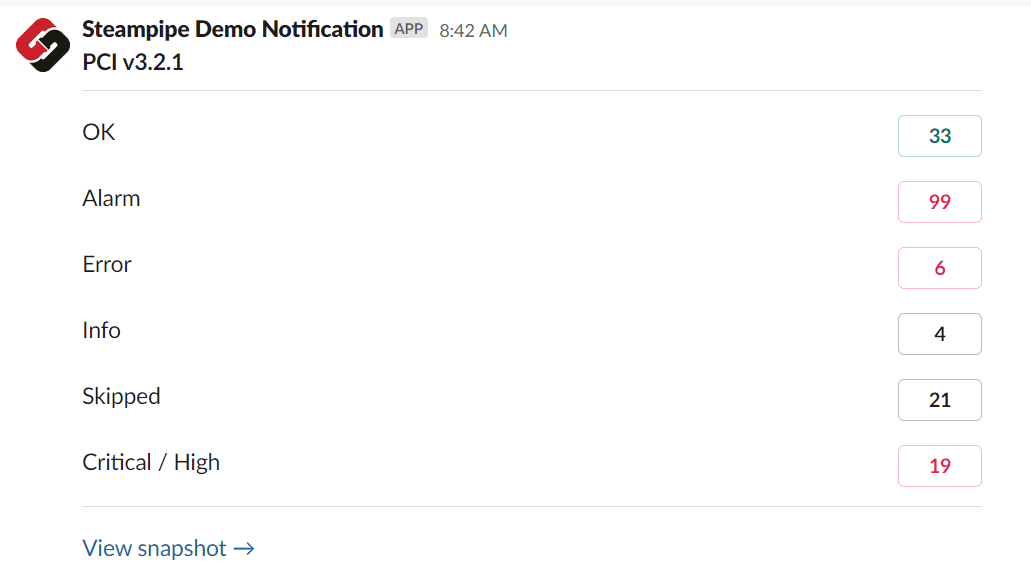Click the Info count button showing 4

pos(939,334)
